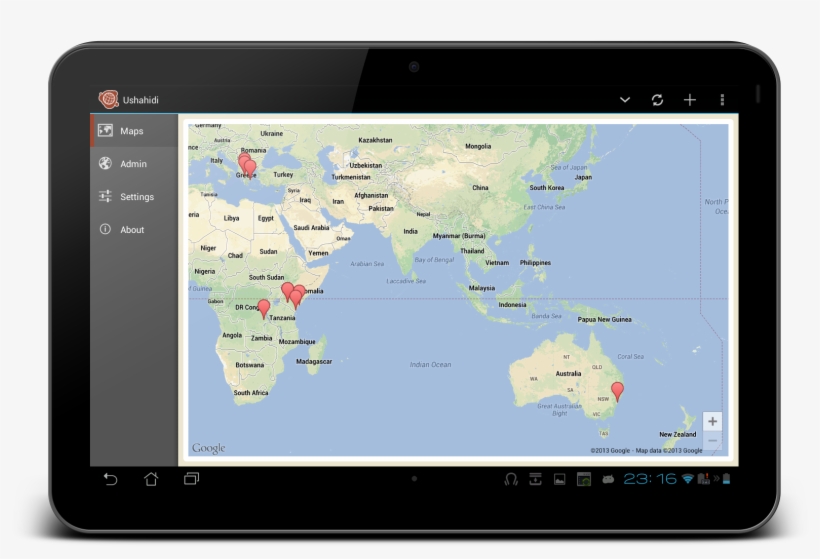Zoom out the map with the minus button
The image size is (820, 559).
[712, 441]
